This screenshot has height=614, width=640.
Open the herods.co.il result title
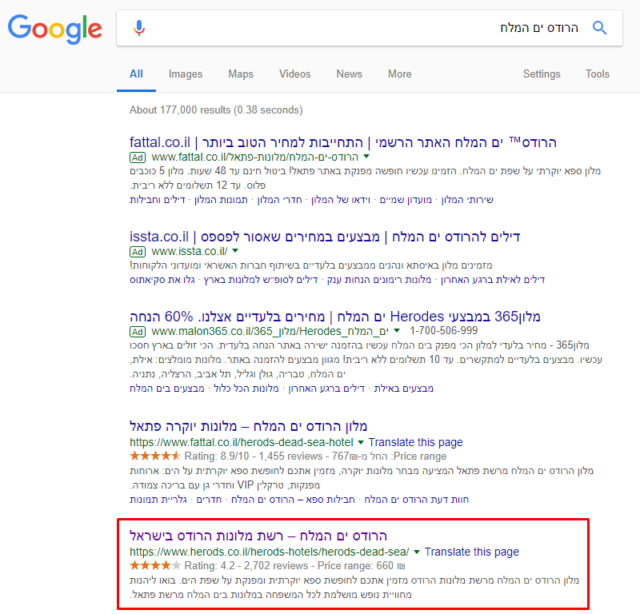pyautogui.click(x=258, y=536)
